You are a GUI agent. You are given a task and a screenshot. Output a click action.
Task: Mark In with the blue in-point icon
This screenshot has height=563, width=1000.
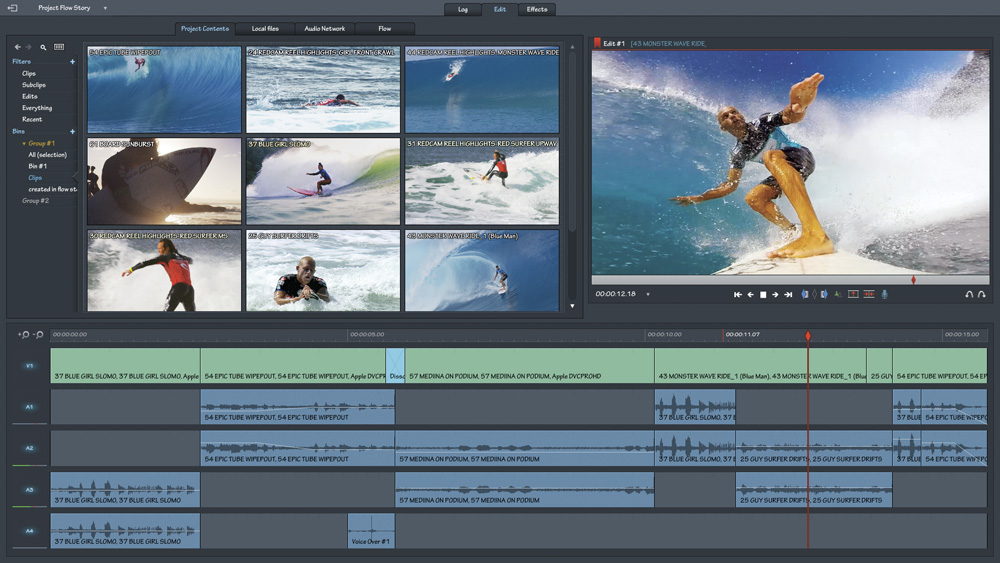(805, 294)
